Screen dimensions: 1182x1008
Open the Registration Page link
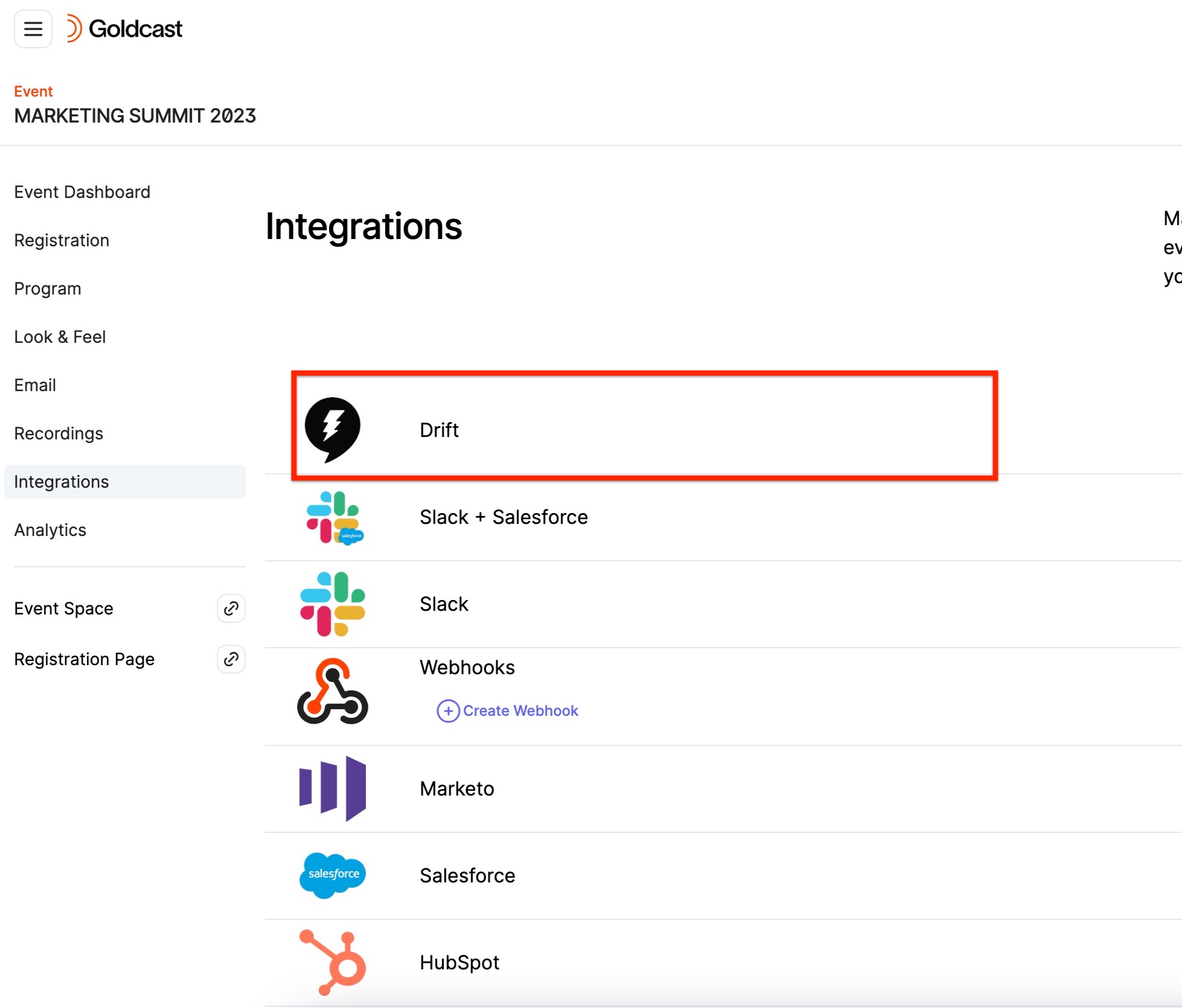click(x=85, y=659)
